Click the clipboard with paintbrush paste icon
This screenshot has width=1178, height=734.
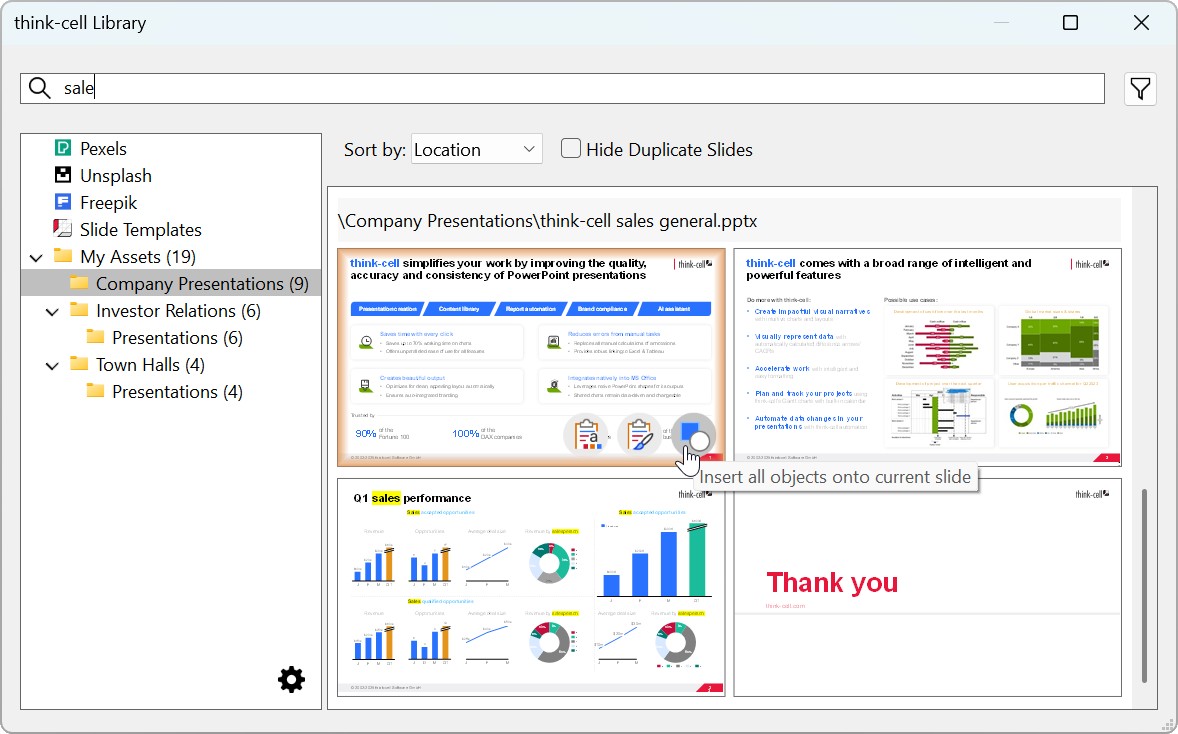(x=639, y=436)
